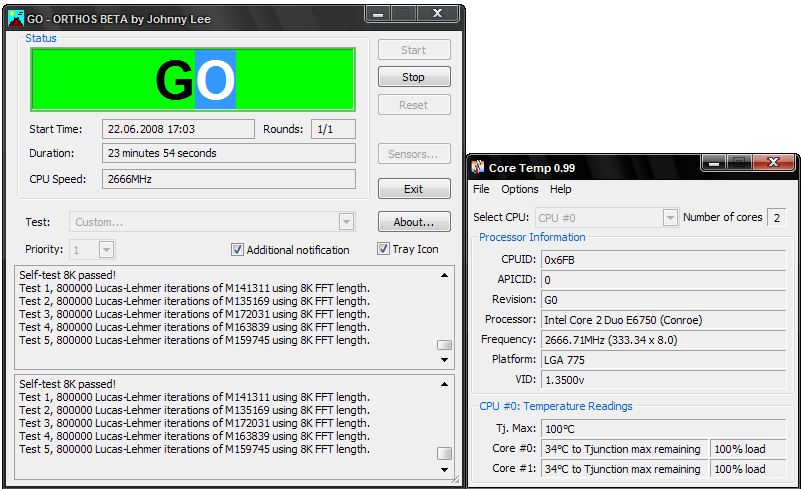Open the Priority dropdown
801x489 pixels.
pyautogui.click(x=92, y=250)
